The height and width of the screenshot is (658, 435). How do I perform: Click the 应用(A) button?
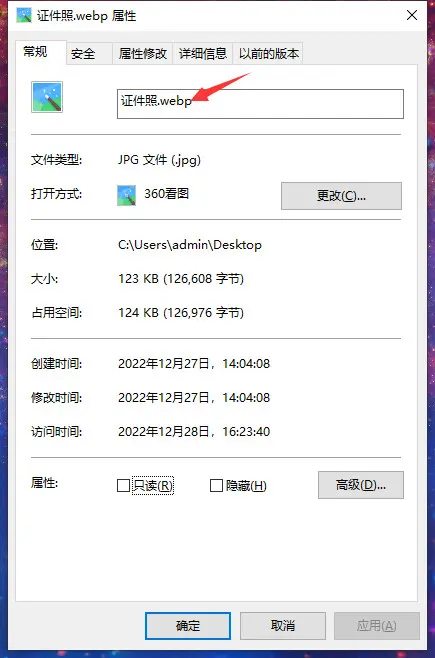377,626
